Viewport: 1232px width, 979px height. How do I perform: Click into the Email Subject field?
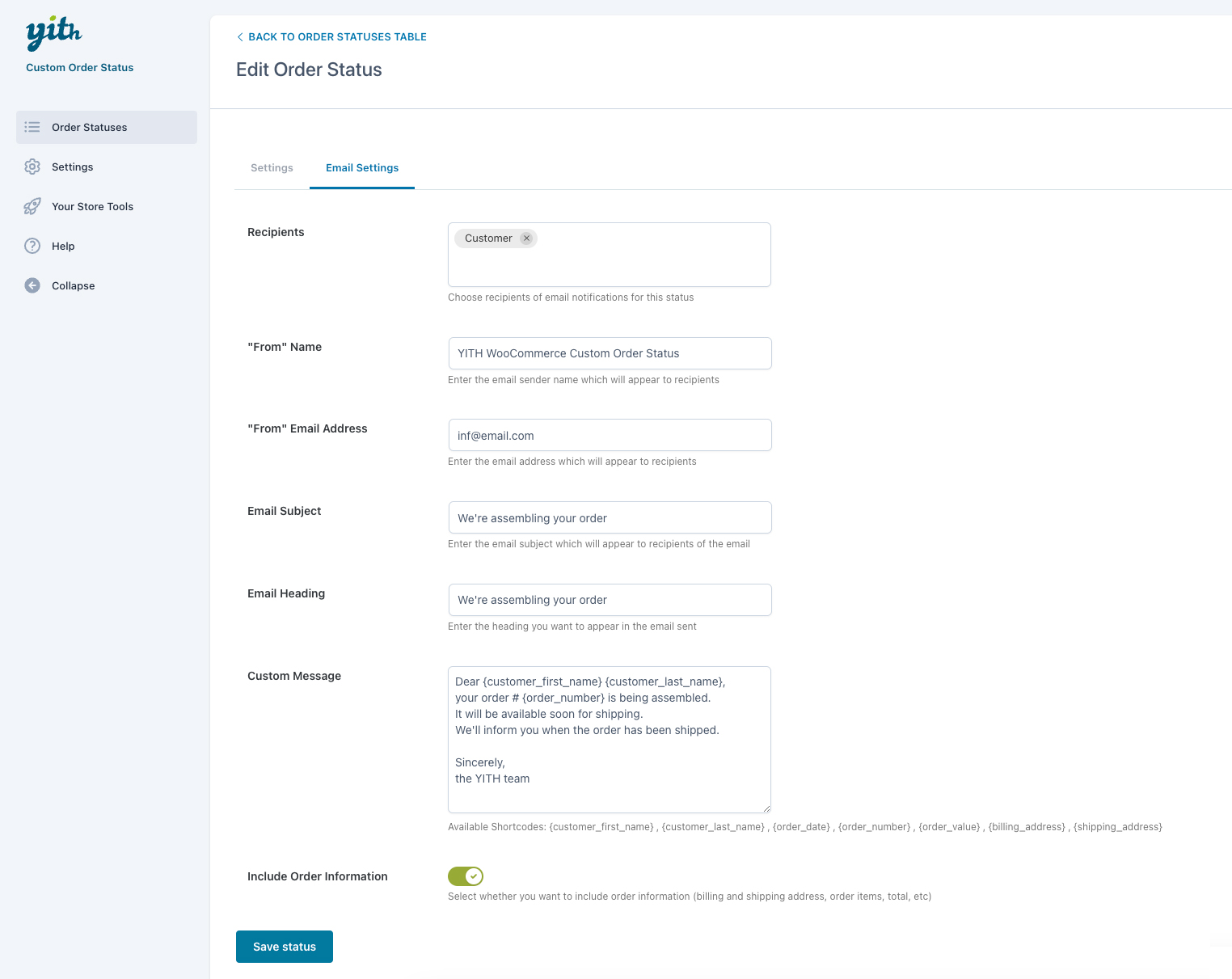(x=610, y=517)
